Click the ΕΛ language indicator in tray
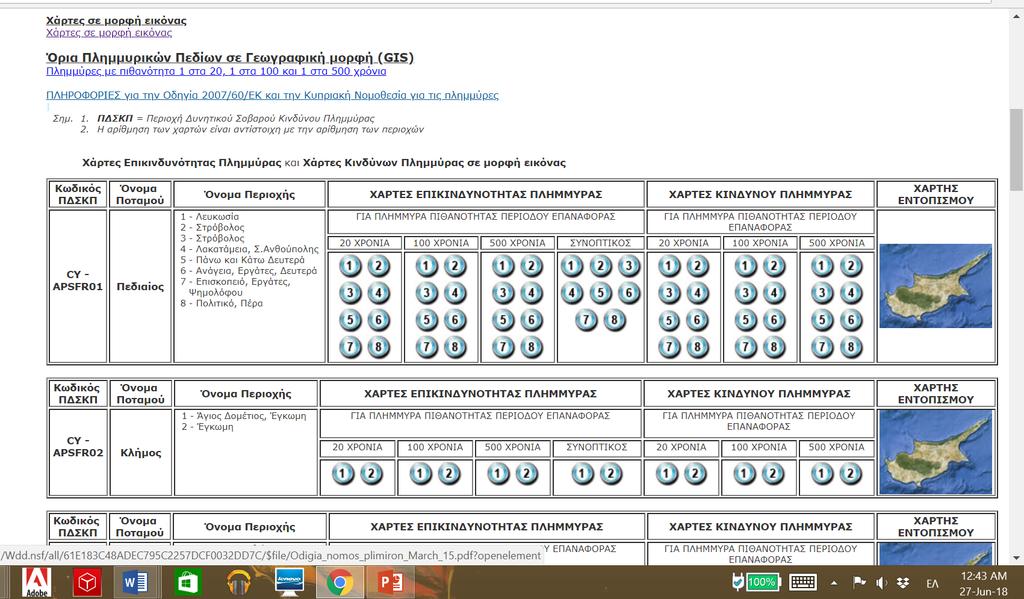 pos(933,583)
